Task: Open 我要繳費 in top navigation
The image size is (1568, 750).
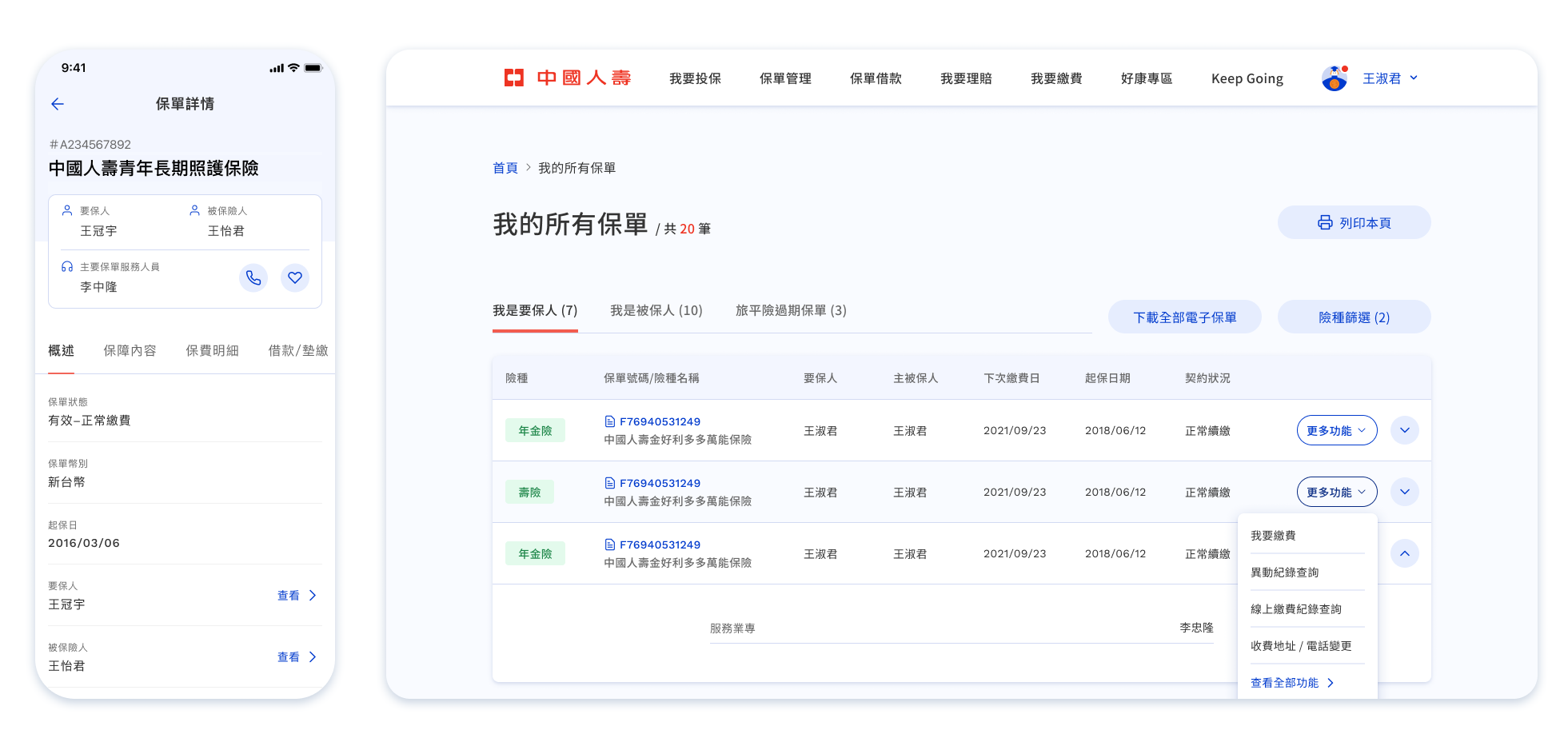Action: tap(1056, 78)
